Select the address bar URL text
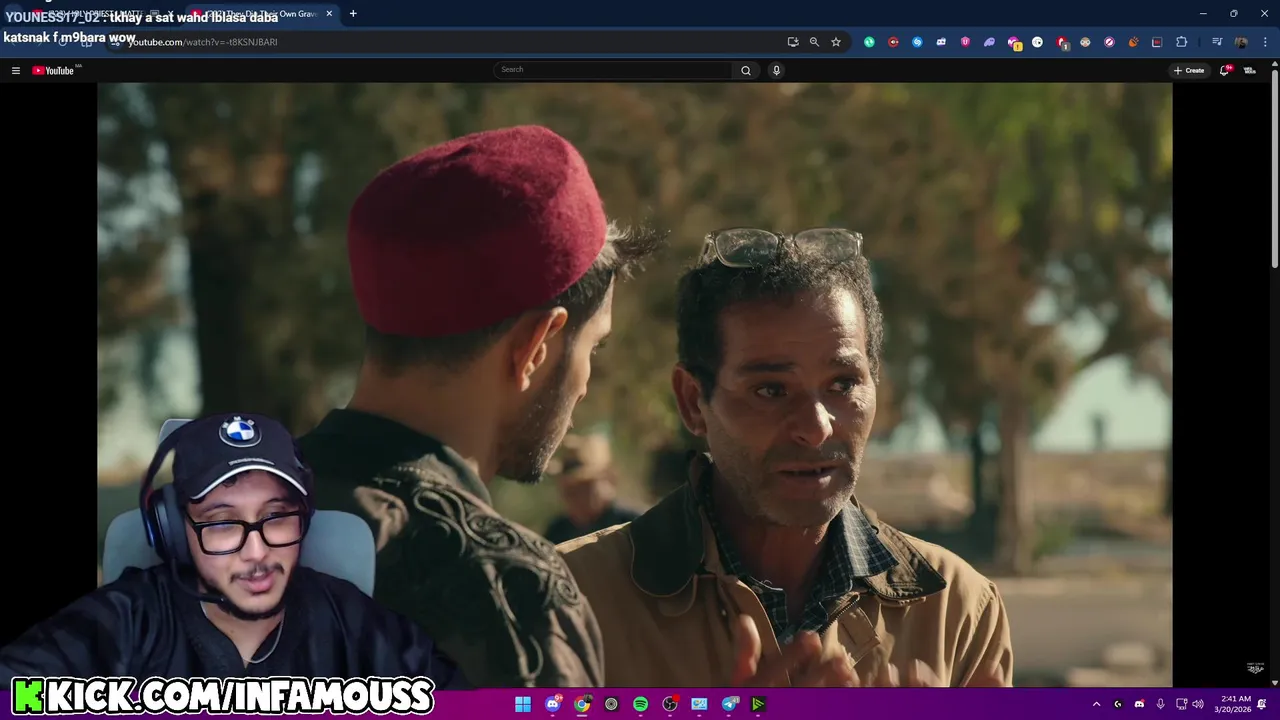 203,42
